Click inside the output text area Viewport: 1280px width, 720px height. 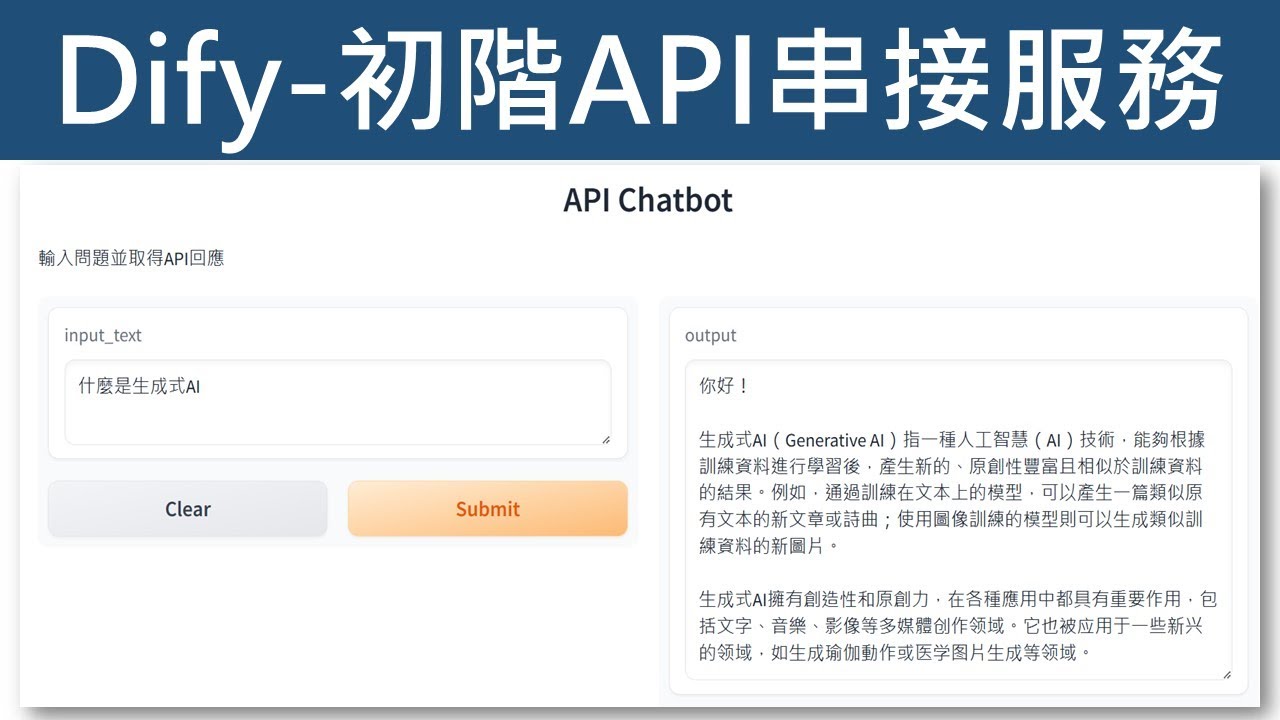[x=958, y=520]
